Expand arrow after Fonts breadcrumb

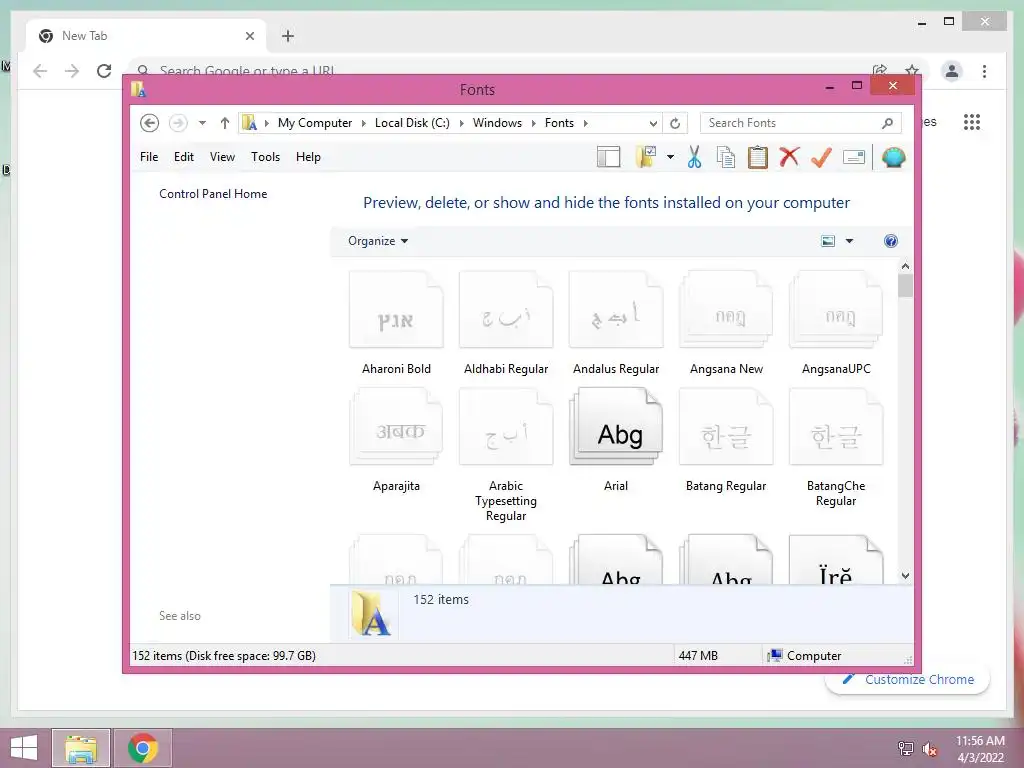[585, 123]
